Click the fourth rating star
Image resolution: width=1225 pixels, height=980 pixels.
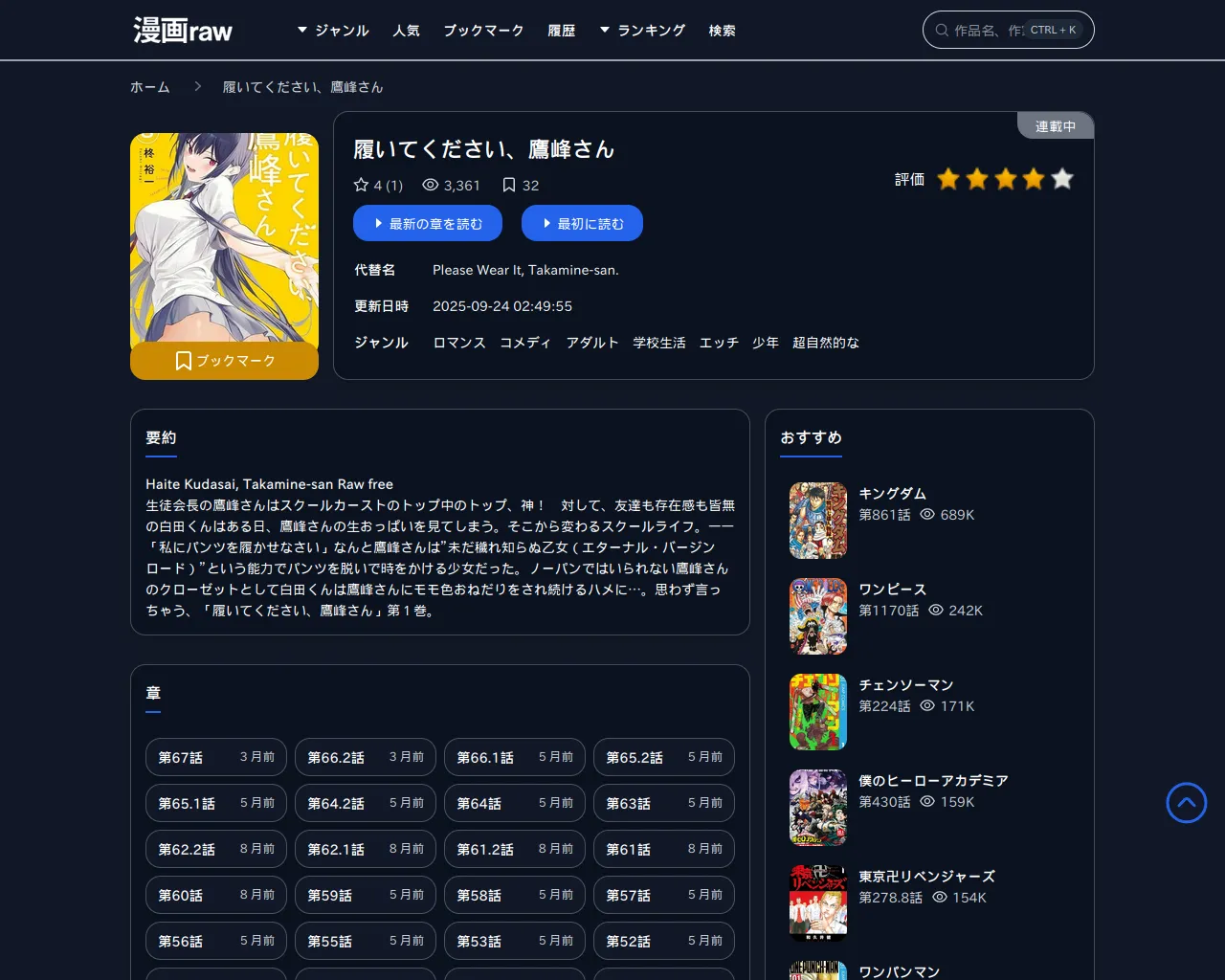(1034, 179)
